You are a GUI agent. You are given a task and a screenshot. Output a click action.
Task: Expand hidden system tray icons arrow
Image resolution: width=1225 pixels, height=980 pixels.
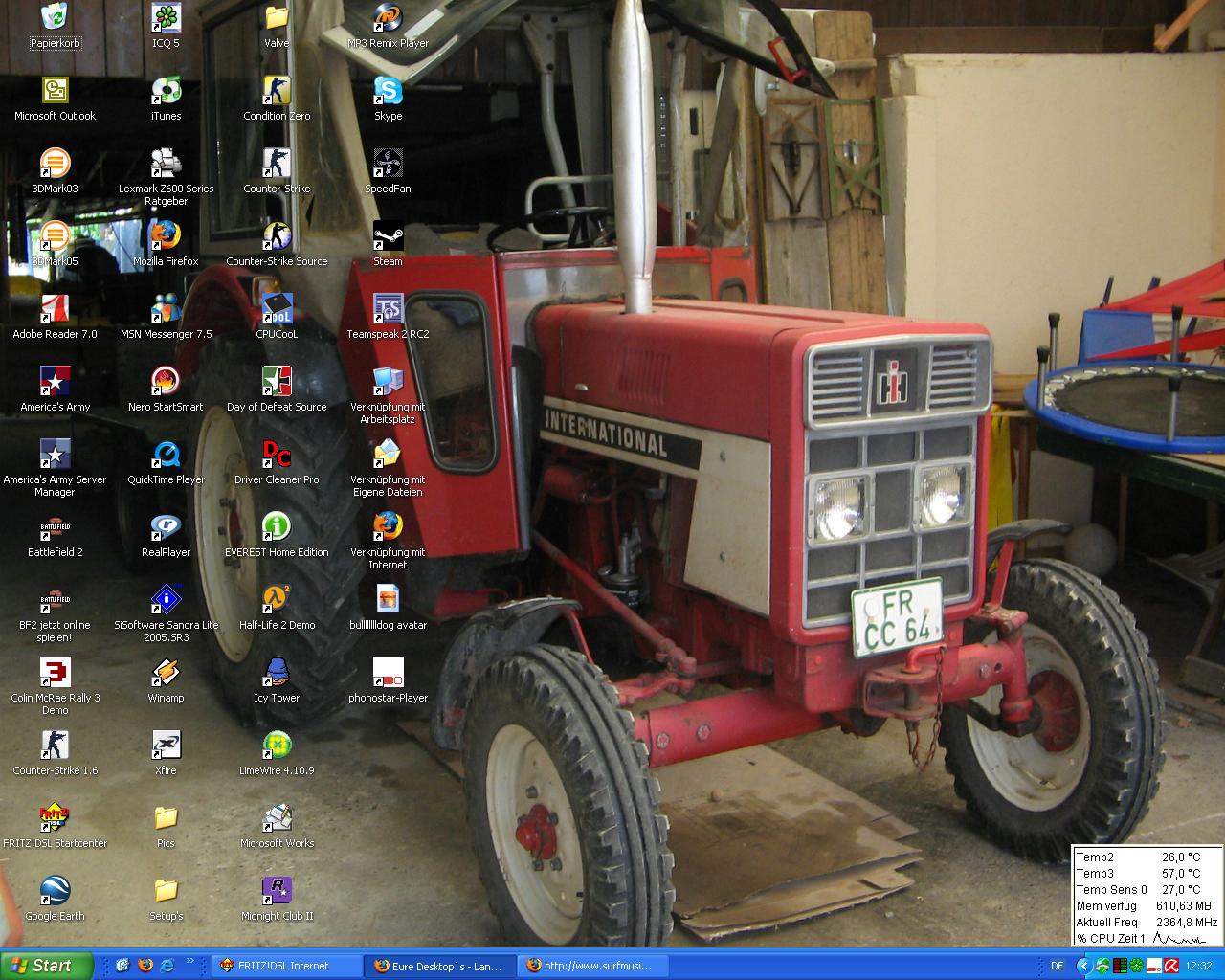[1084, 966]
